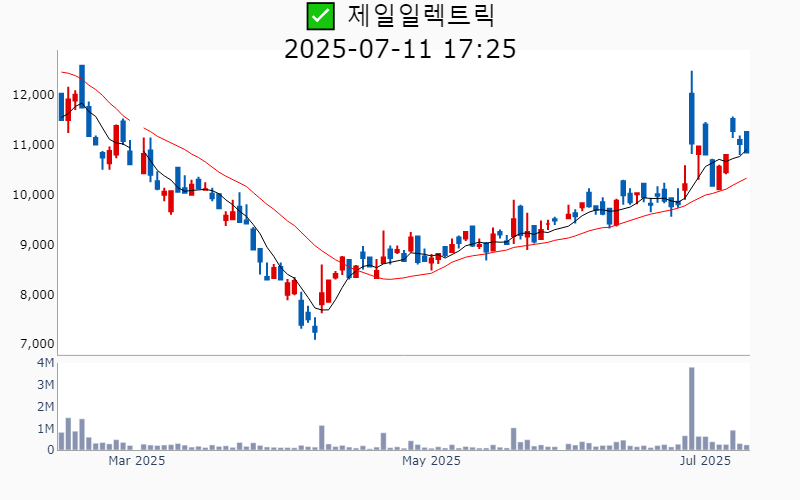Select the tallest volume bar near 4M
Image resolution: width=800 pixels, height=500 pixels.
691,409
